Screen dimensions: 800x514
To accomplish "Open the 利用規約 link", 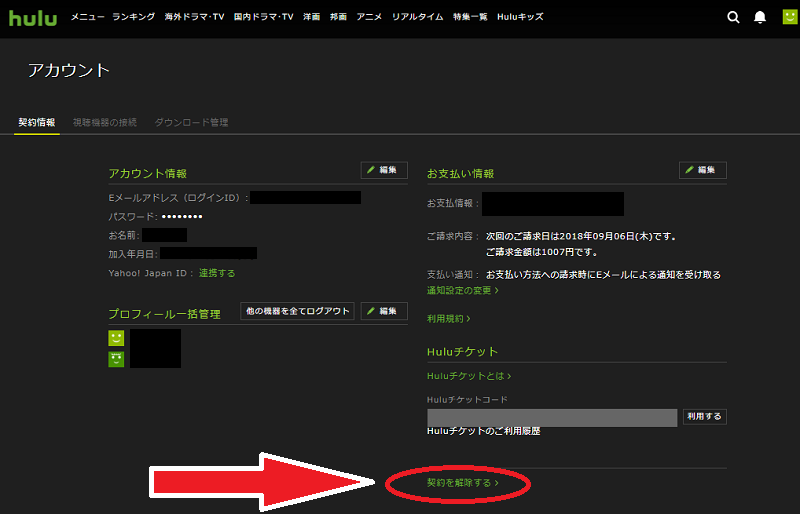I will pos(448,319).
